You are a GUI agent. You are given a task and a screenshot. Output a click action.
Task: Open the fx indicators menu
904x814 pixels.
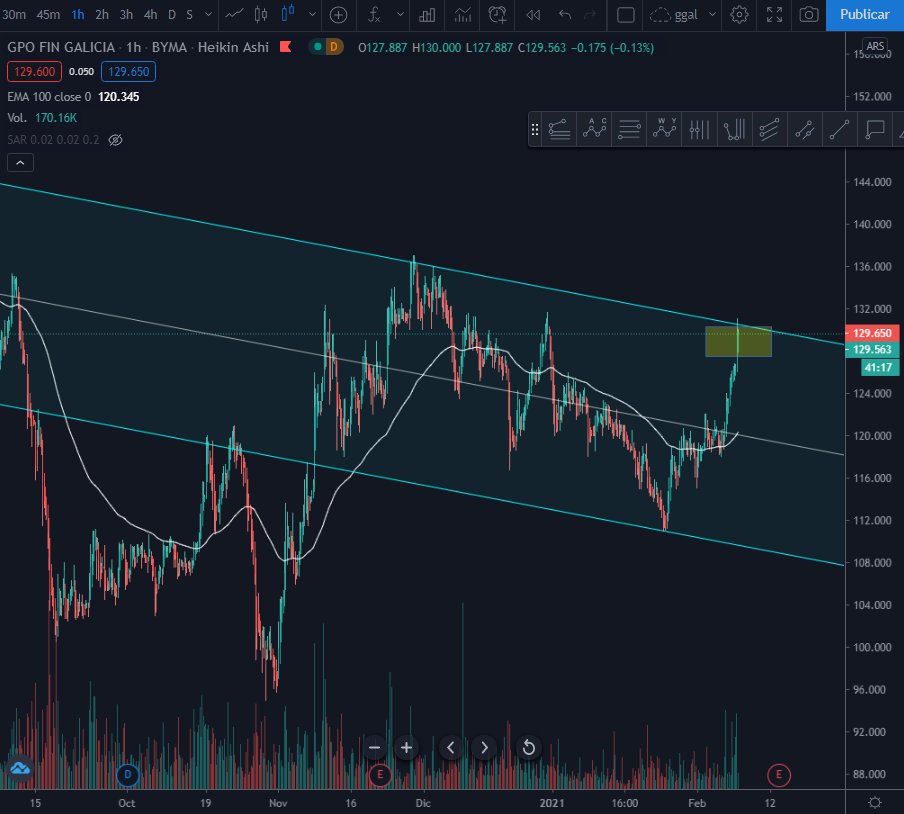coord(374,14)
